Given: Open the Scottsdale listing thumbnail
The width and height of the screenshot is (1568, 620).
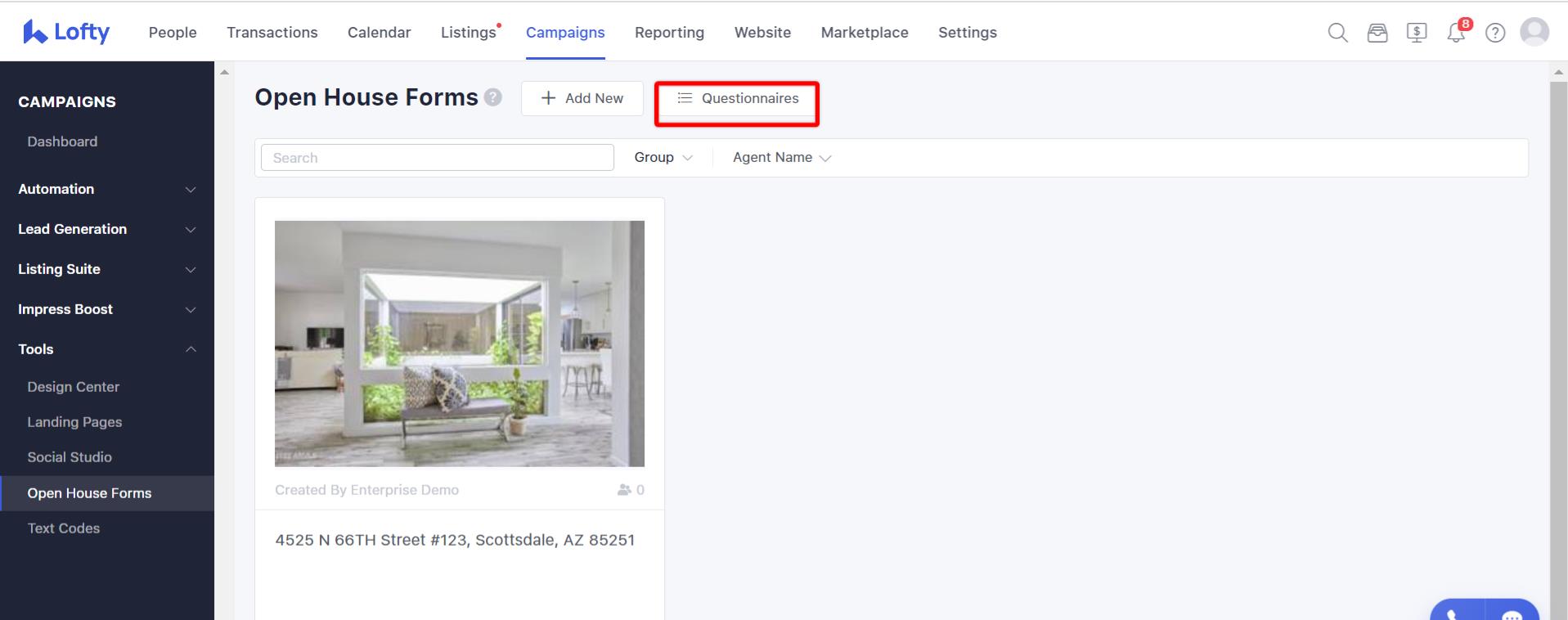Looking at the screenshot, I should click(x=460, y=344).
